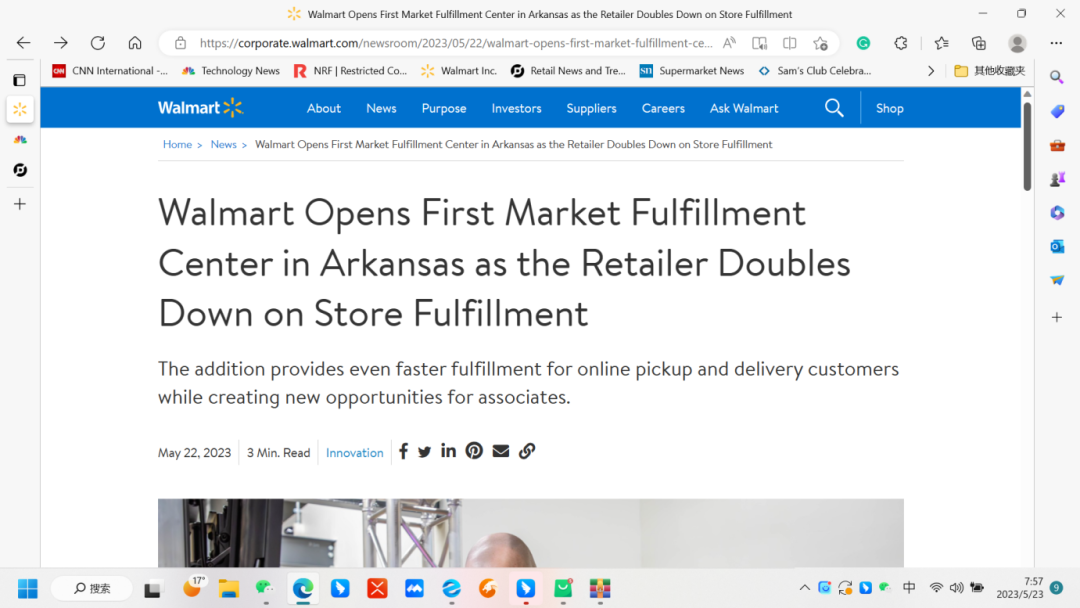Screen dimensions: 1080x608
Task: Open the Careers menu item
Action: pyautogui.click(x=663, y=108)
